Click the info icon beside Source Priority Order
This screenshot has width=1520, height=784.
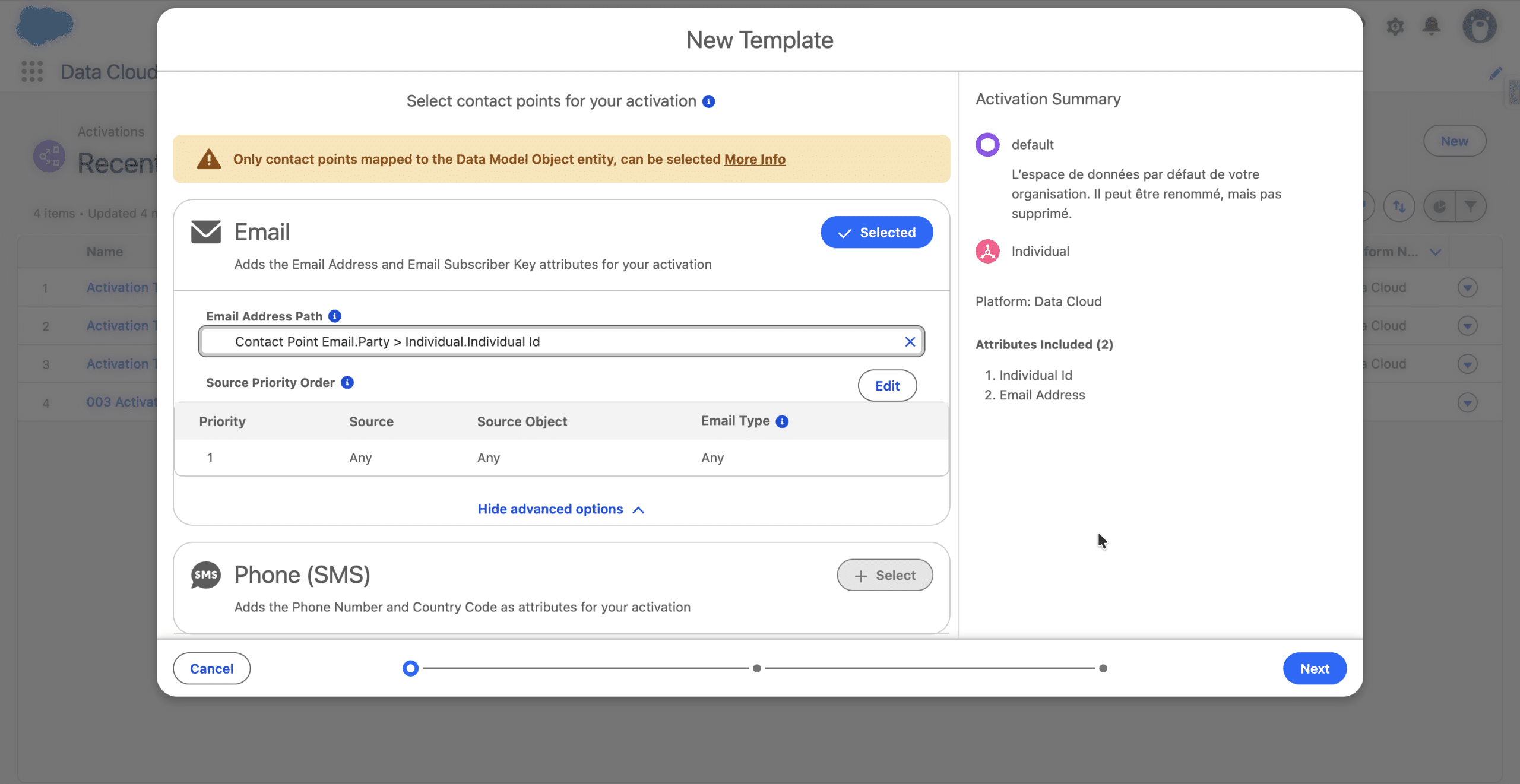[347, 382]
